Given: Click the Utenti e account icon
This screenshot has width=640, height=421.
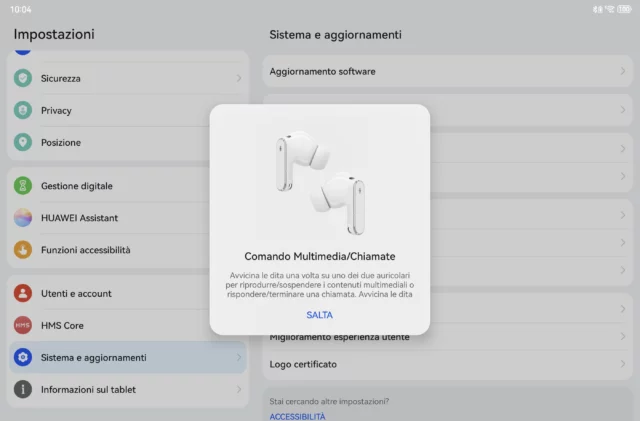Looking at the screenshot, I should point(23,294).
